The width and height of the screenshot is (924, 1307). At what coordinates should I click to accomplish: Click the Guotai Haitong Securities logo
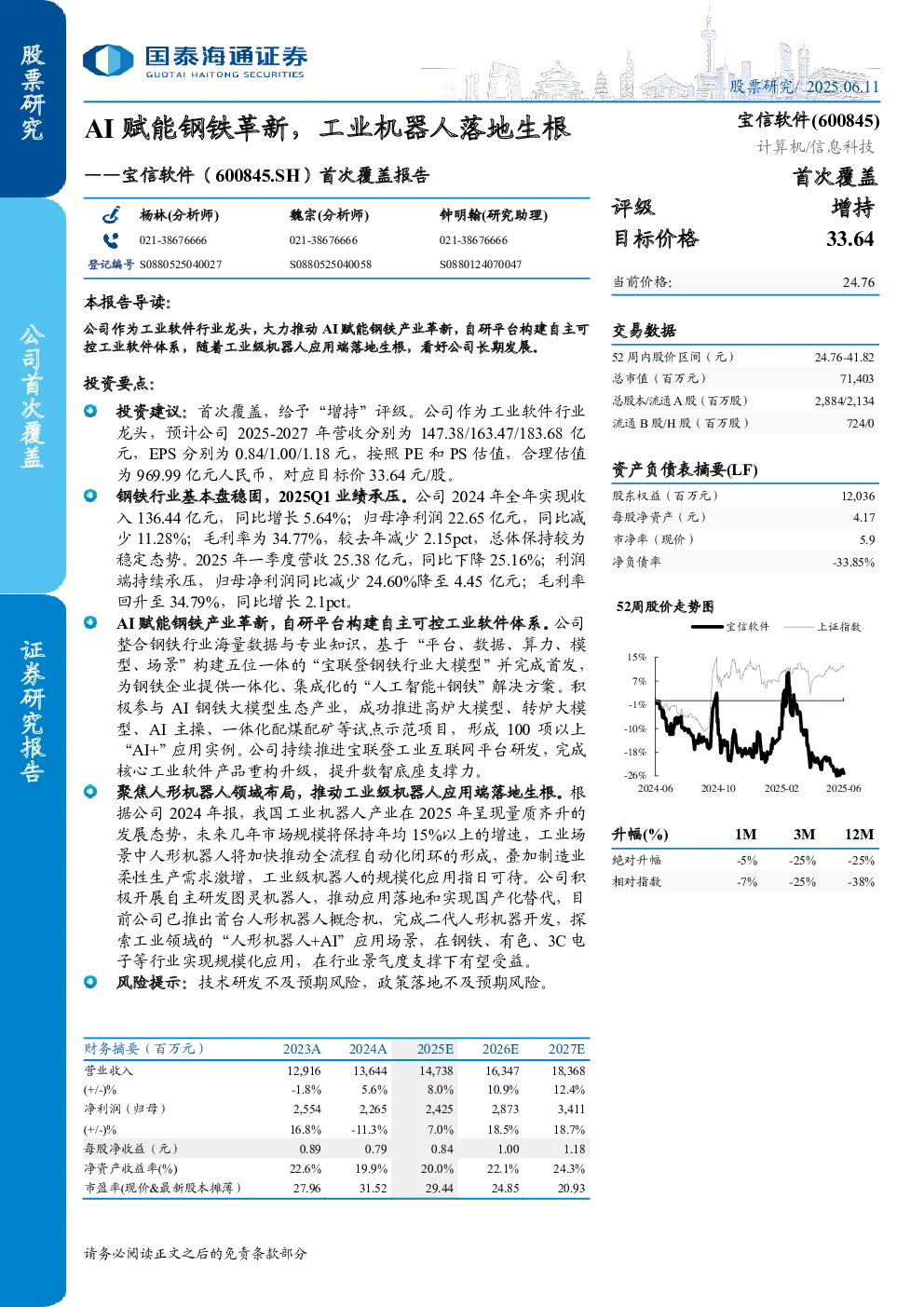(195, 61)
